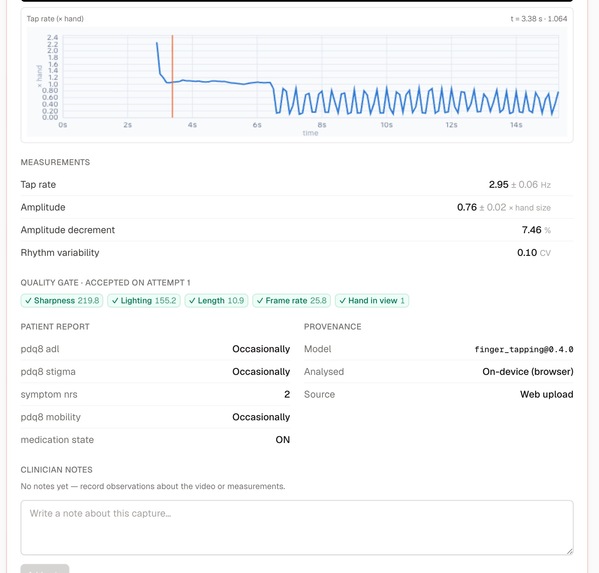Click the pdq8 adl Occasionally value

pyautogui.click(x=261, y=349)
